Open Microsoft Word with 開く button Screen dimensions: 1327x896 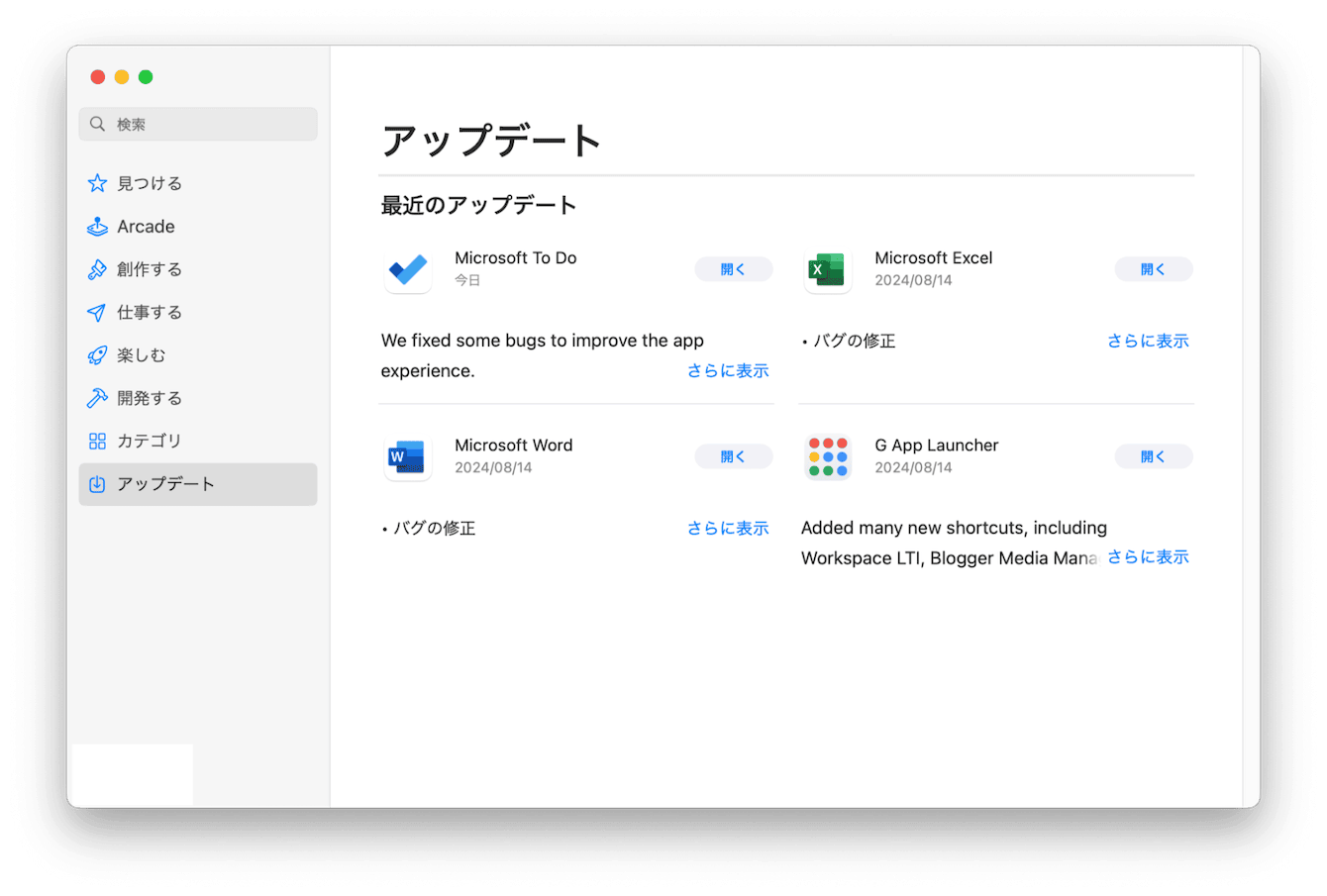coord(734,456)
